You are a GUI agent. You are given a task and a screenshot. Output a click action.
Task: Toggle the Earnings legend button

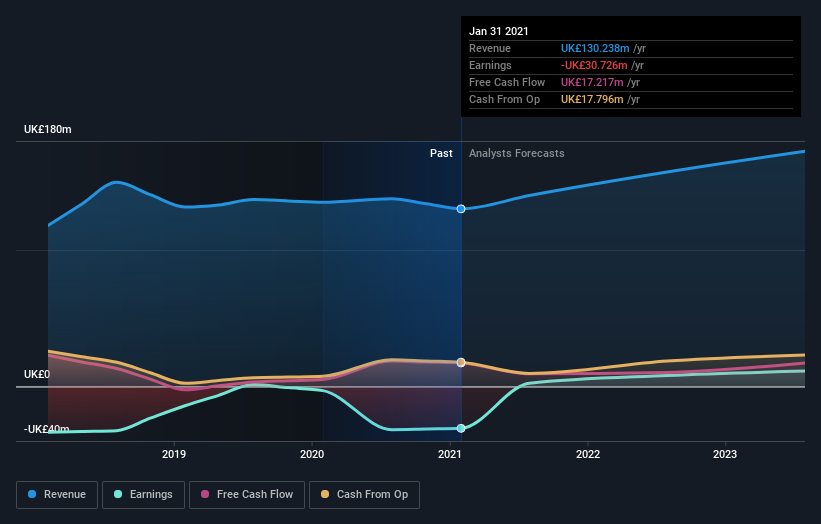pos(143,495)
